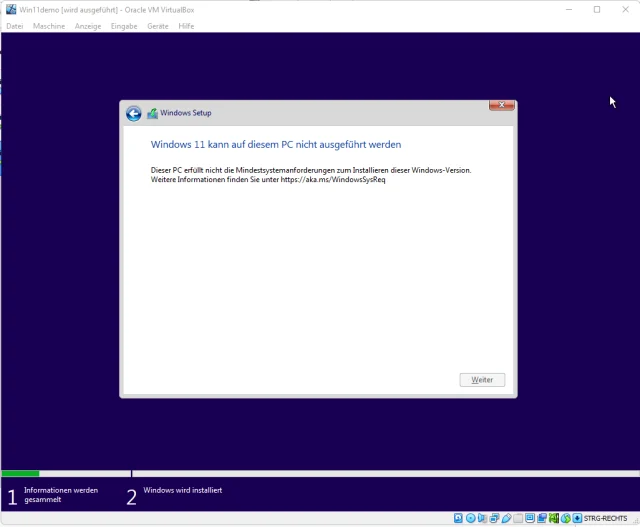Click the audio status icon
Image resolution: width=640 pixels, height=527 pixels.
[482, 518]
